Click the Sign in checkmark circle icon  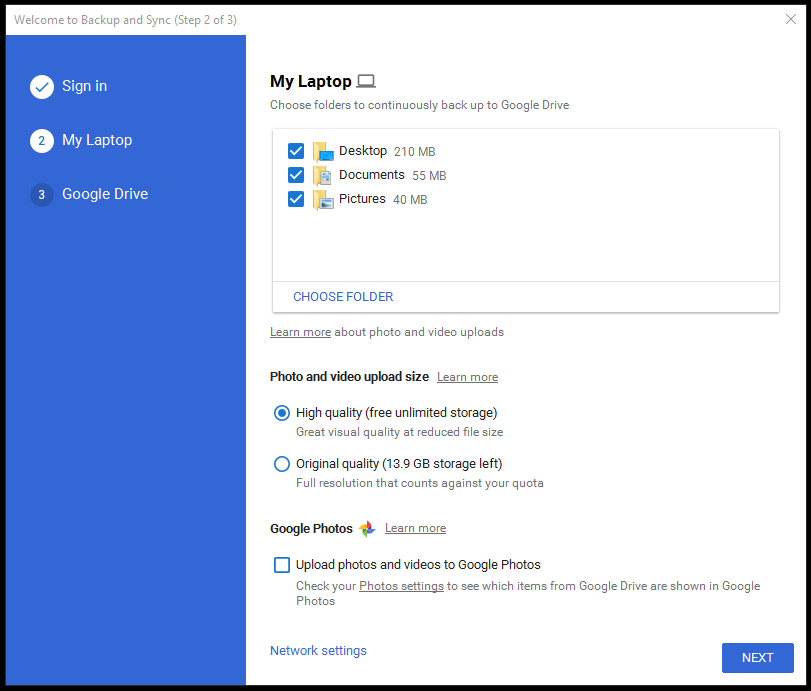pos(42,87)
